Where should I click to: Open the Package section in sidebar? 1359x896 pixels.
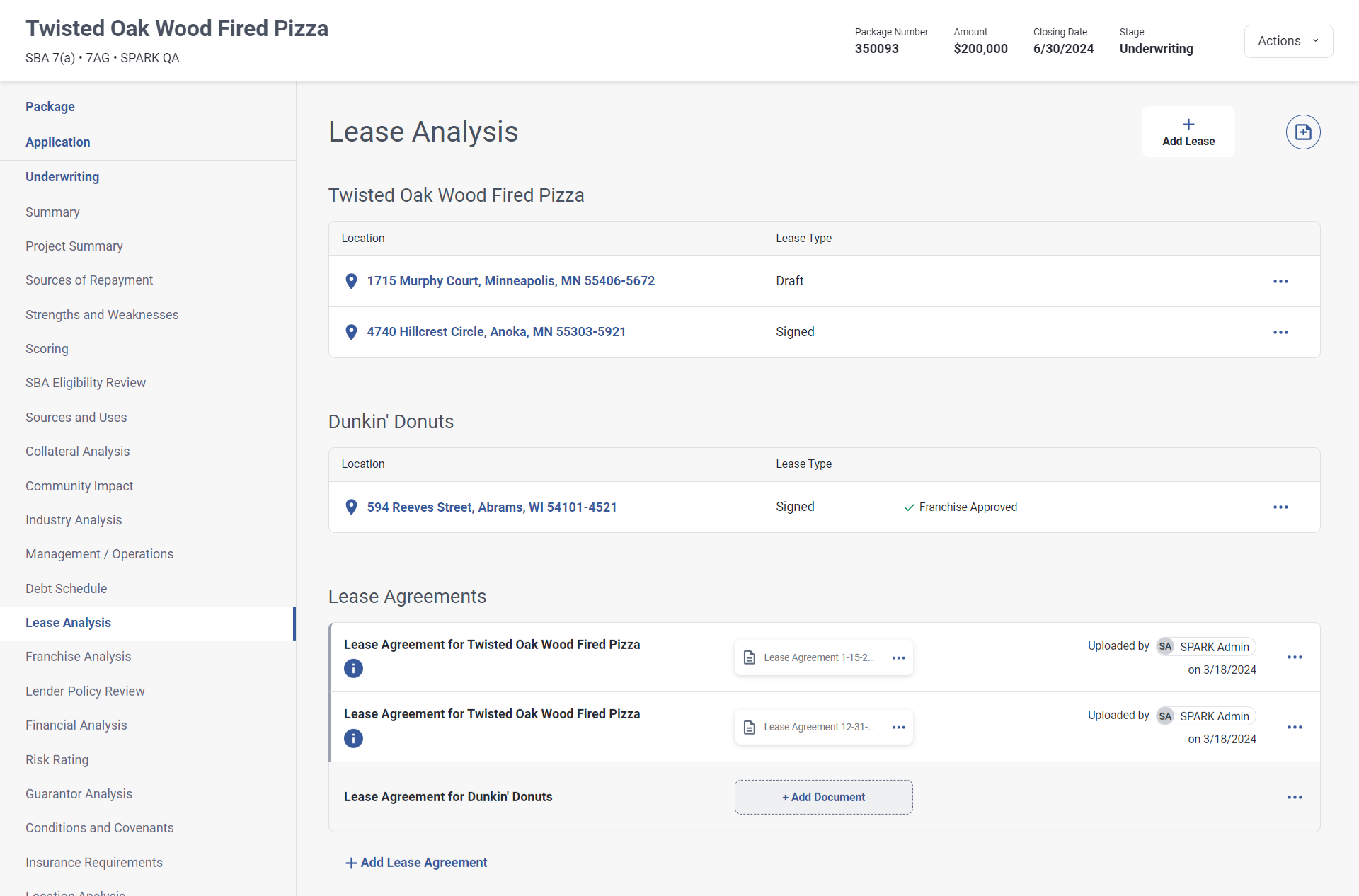[x=50, y=107]
